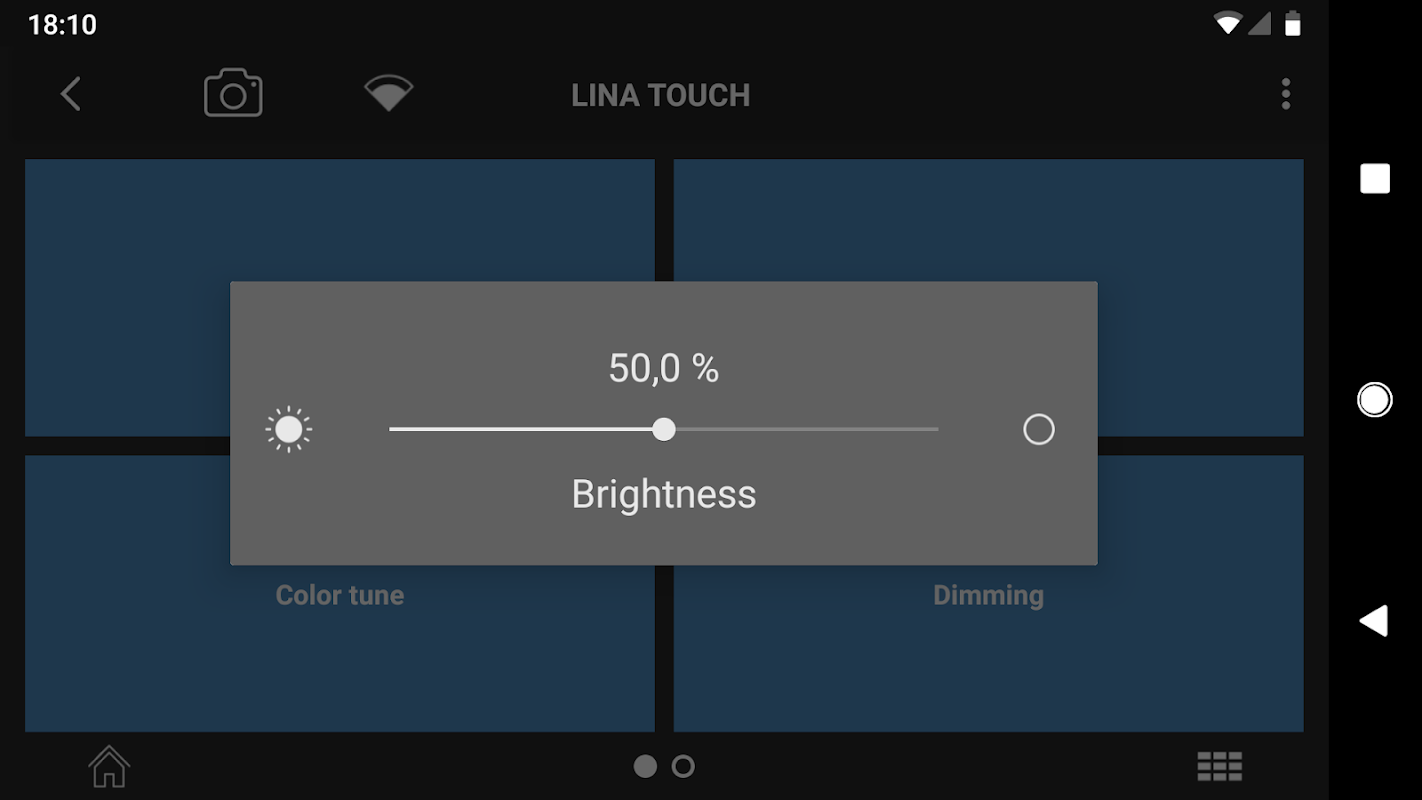The width and height of the screenshot is (1422, 800).
Task: Open the grid view icon at bottom right
Action: pos(1219,767)
